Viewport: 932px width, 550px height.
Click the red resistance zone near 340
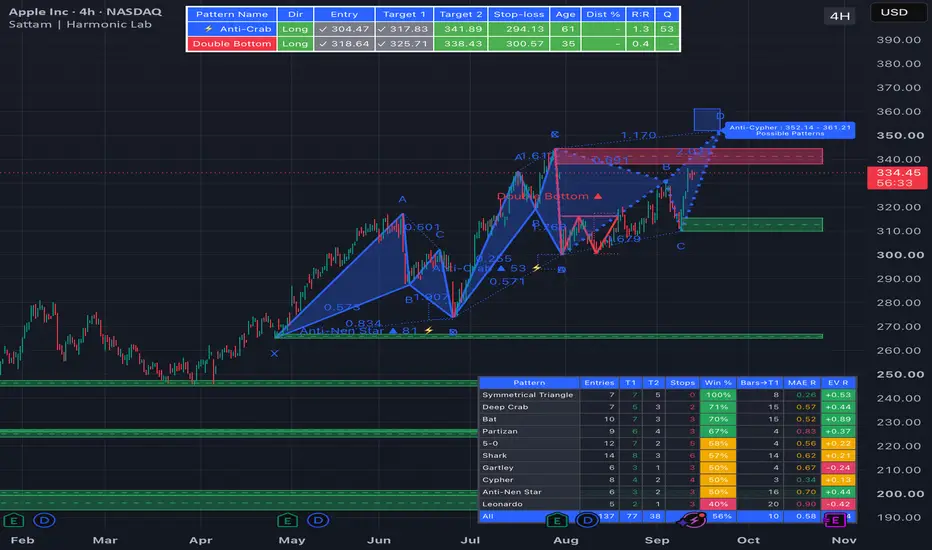689,156
